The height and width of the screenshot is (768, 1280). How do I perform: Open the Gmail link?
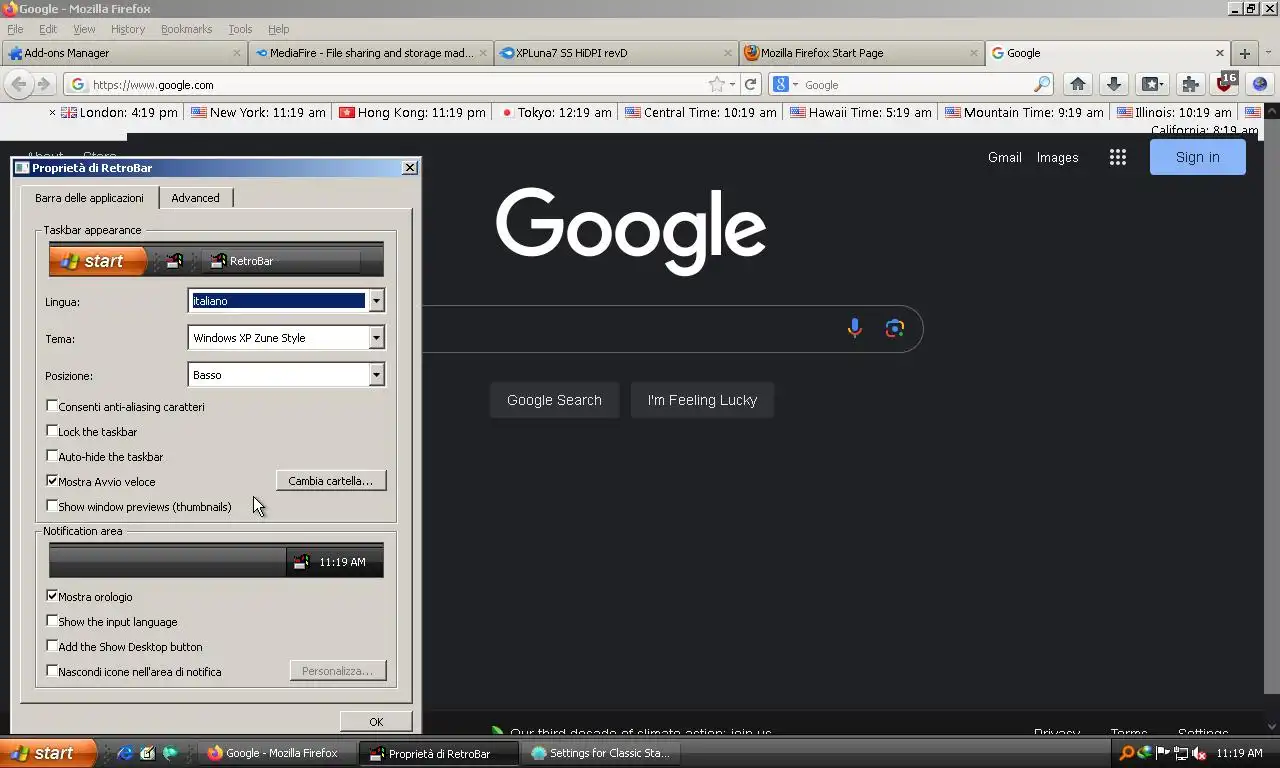(x=1005, y=157)
